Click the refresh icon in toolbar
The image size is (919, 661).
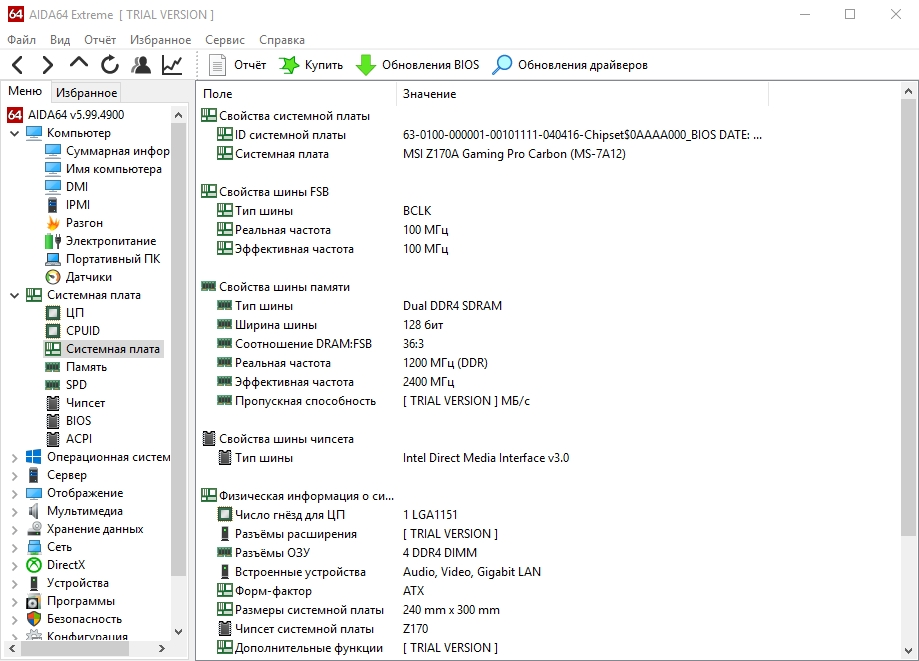(110, 64)
